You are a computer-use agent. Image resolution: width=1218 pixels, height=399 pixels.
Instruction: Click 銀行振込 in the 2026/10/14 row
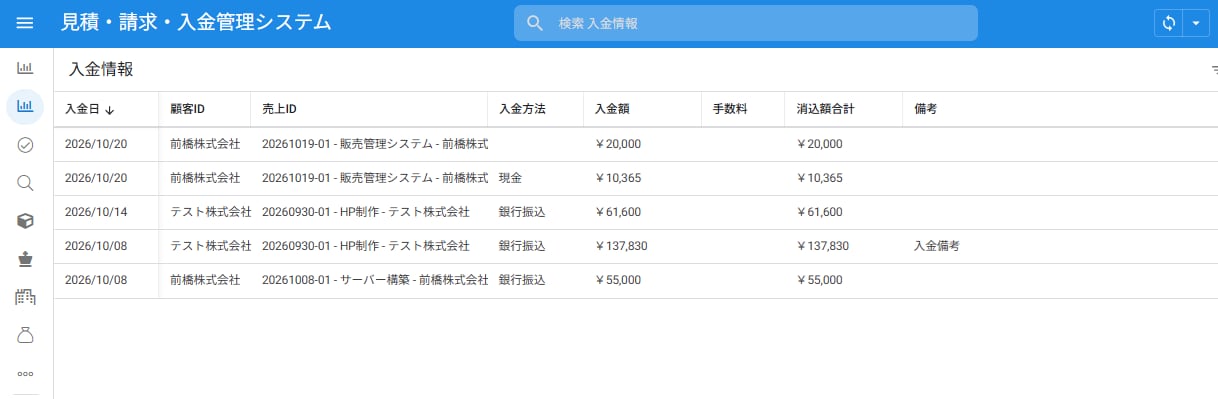(522, 212)
